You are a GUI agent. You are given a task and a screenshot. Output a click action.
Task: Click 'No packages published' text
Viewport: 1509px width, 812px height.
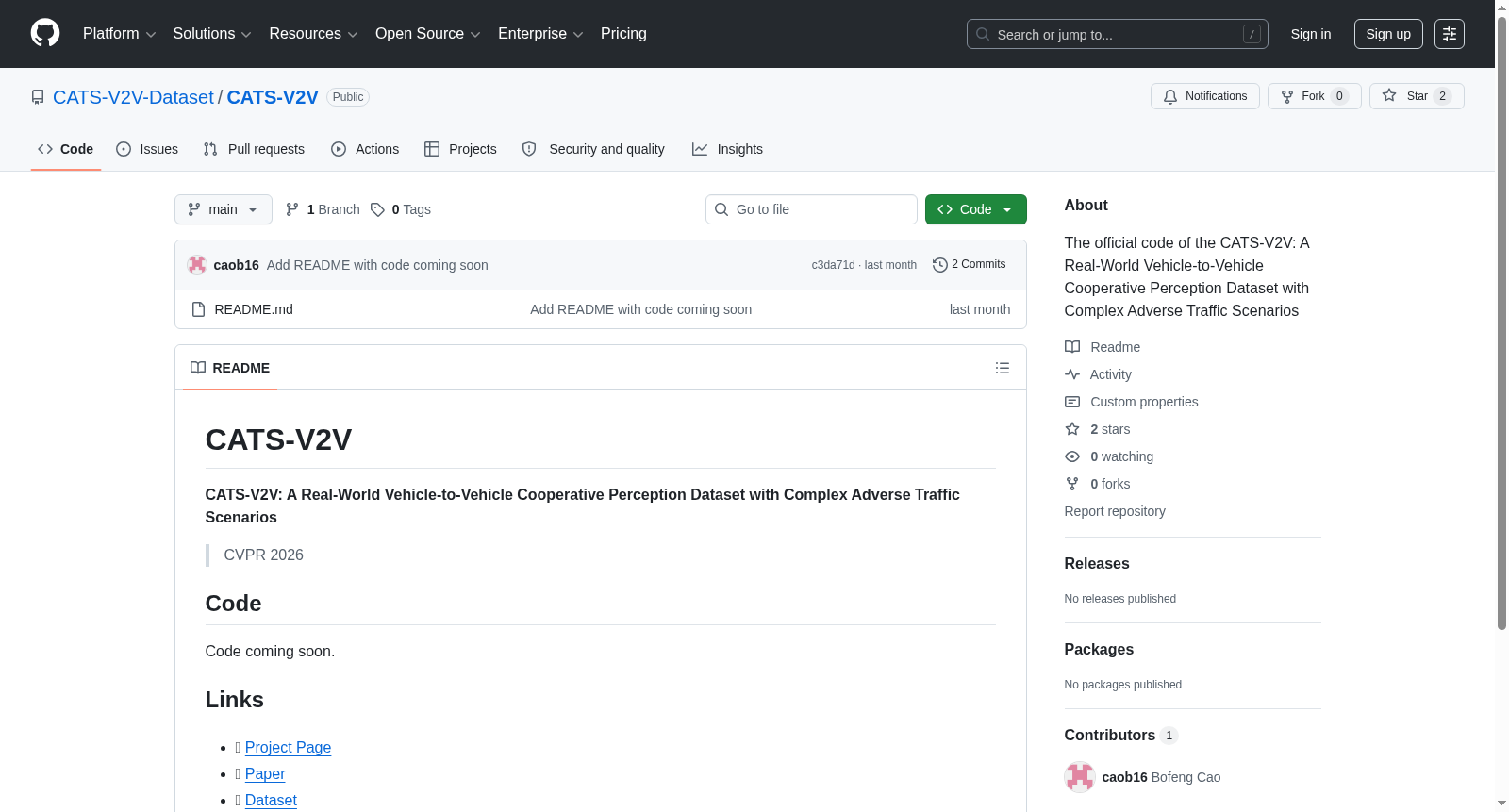point(1123,685)
